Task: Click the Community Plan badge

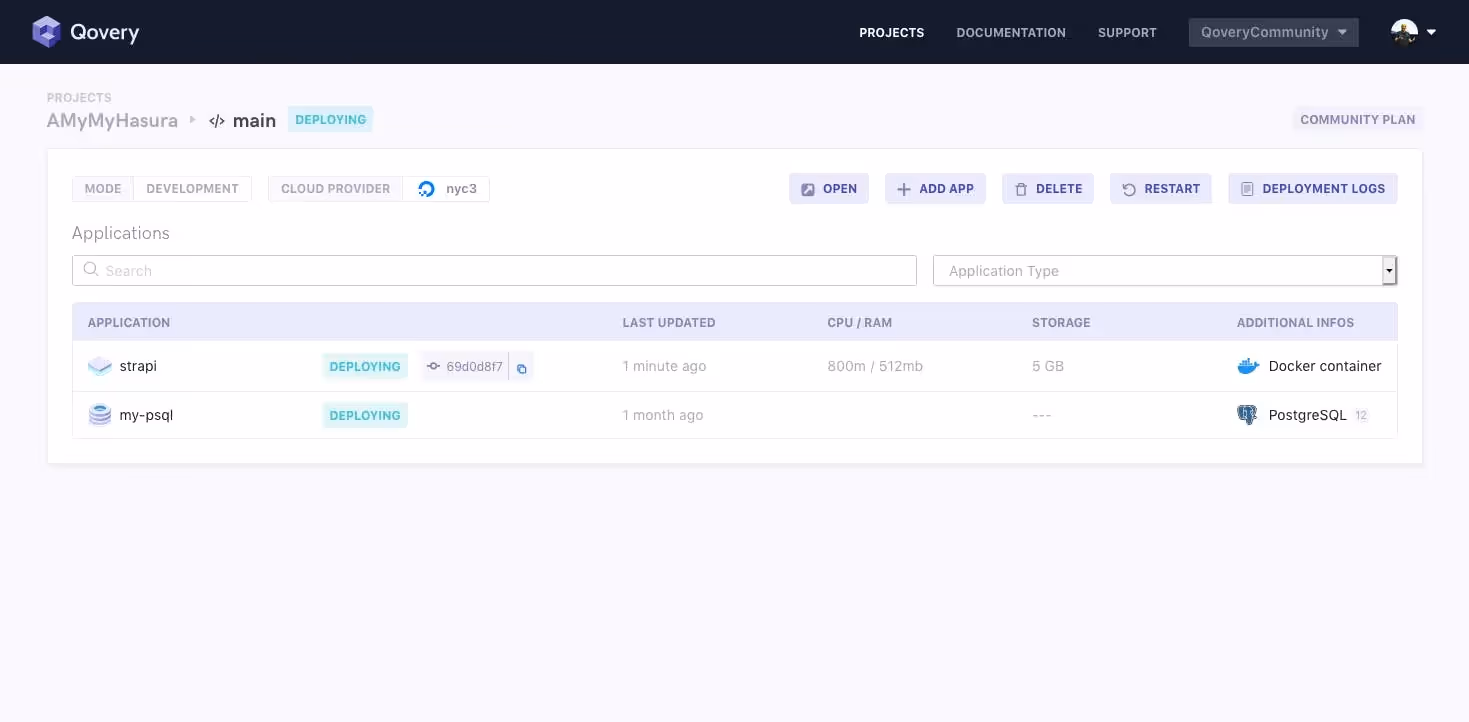Action: pos(1358,120)
